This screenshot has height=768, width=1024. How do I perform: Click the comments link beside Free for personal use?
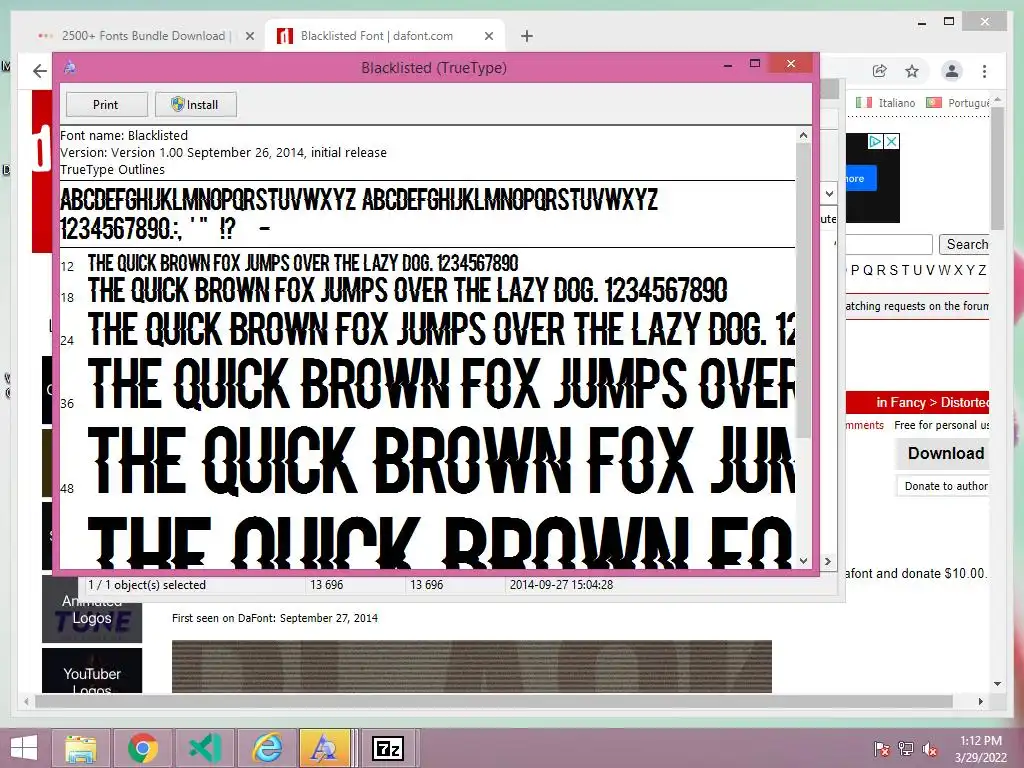click(865, 425)
